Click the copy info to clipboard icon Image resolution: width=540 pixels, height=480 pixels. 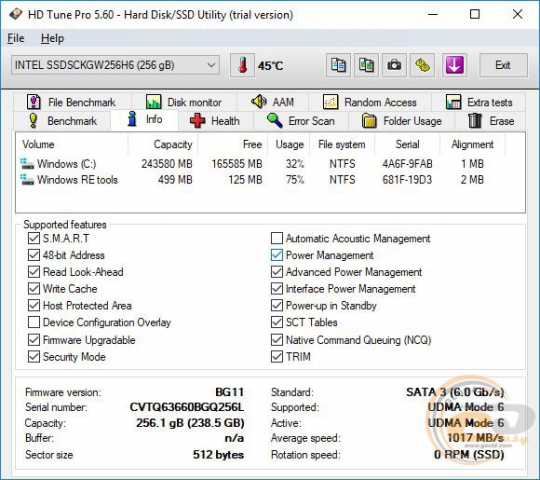pyautogui.click(x=339, y=65)
